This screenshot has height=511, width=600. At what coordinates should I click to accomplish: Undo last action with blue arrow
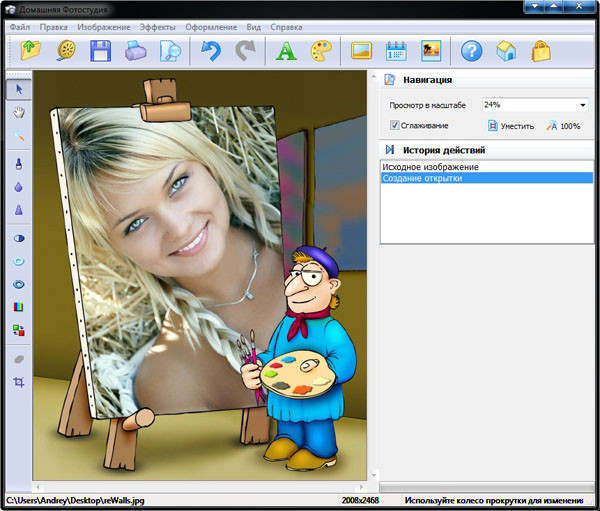point(209,51)
